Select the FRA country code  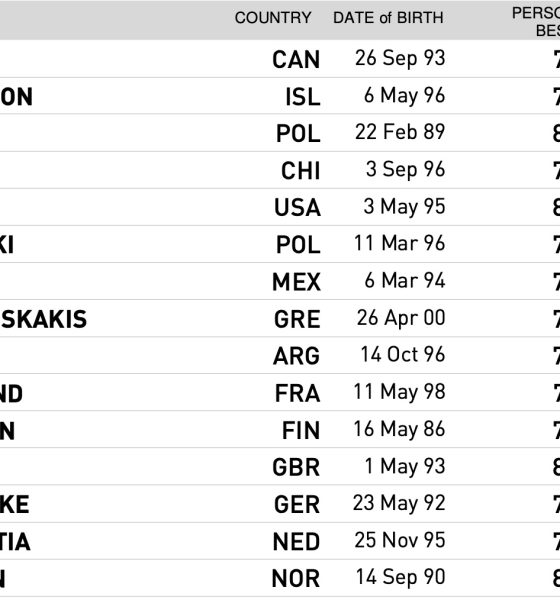point(297,393)
